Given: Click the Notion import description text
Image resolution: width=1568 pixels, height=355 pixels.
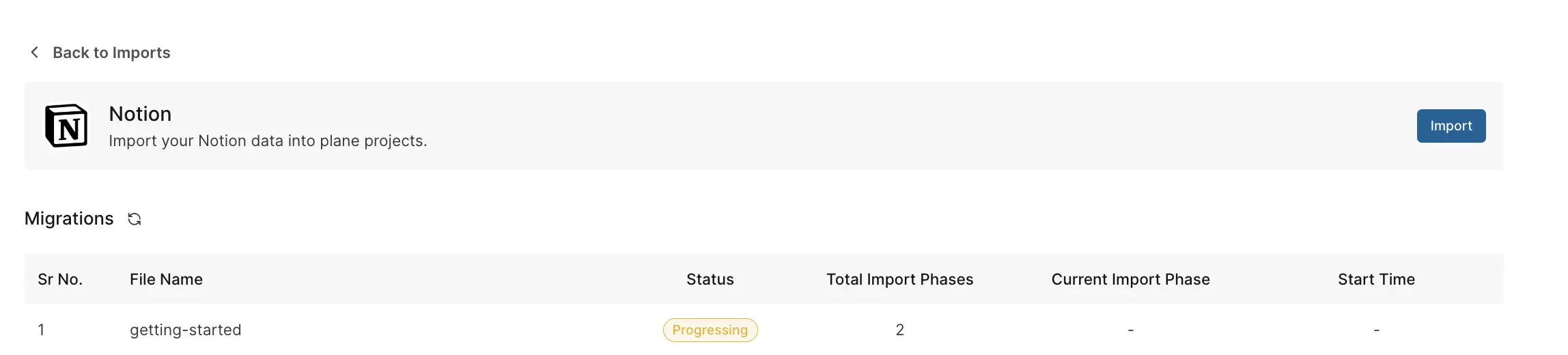Looking at the screenshot, I should pyautogui.click(x=268, y=141).
